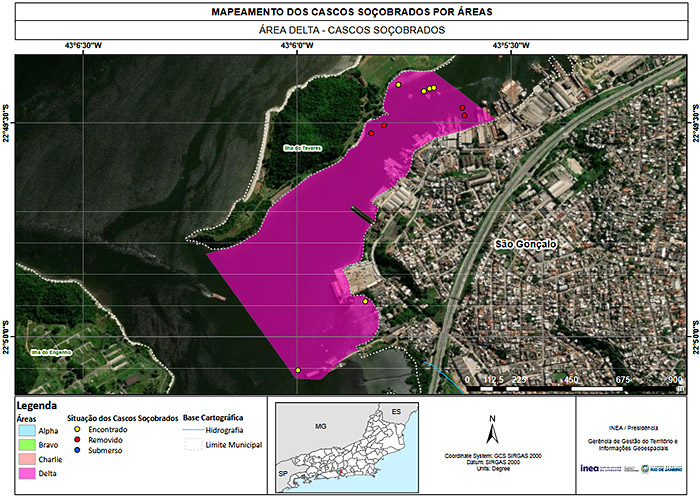700x497 pixels.
Task: Click the São Gonçalo map label
Action: pyautogui.click(x=526, y=244)
